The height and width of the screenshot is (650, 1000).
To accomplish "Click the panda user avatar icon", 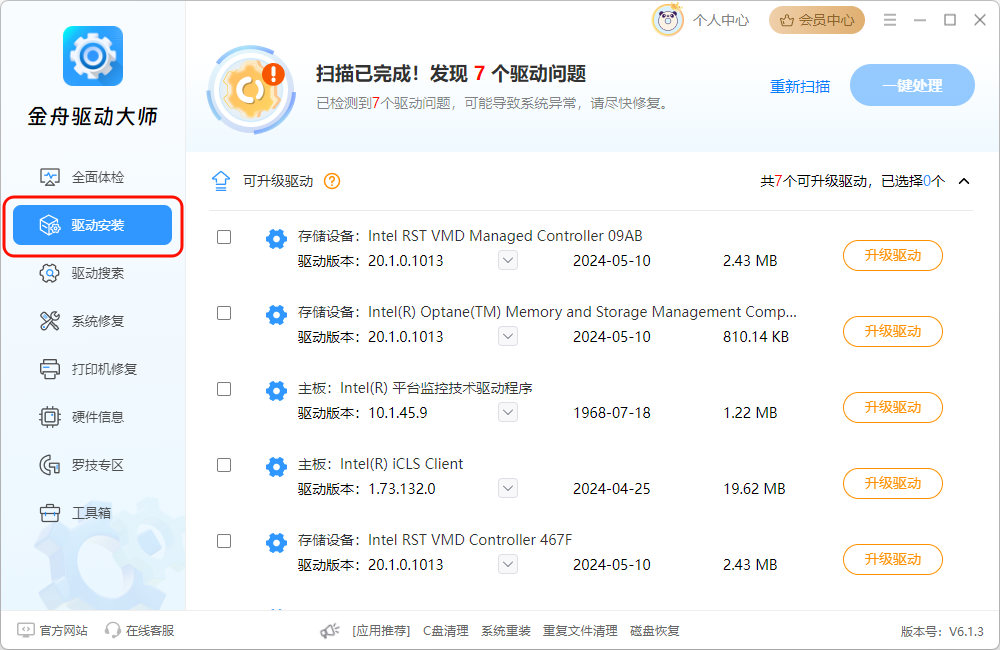I will click(668, 20).
